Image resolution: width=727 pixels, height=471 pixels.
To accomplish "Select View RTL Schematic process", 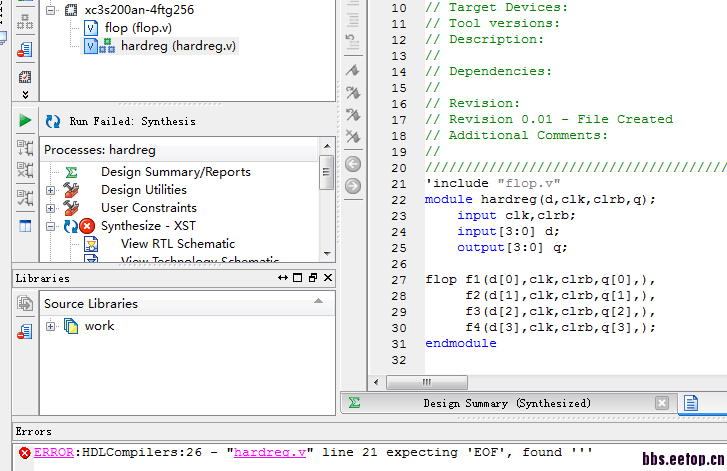I will (178, 244).
